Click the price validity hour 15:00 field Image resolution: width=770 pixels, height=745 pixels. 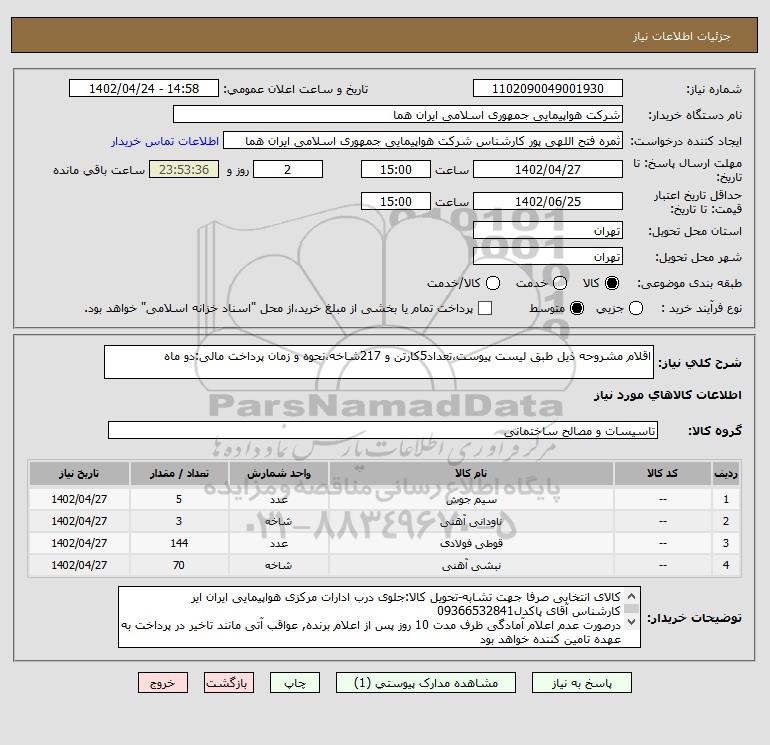click(396, 201)
